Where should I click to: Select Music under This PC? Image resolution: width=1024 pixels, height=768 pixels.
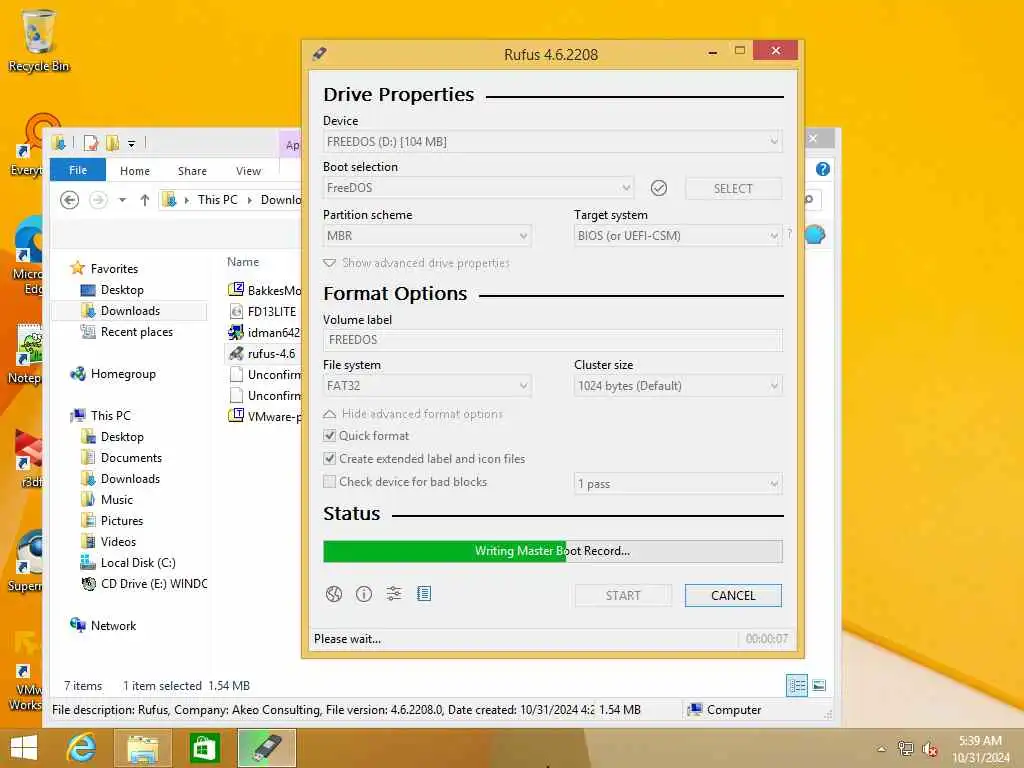(117, 500)
